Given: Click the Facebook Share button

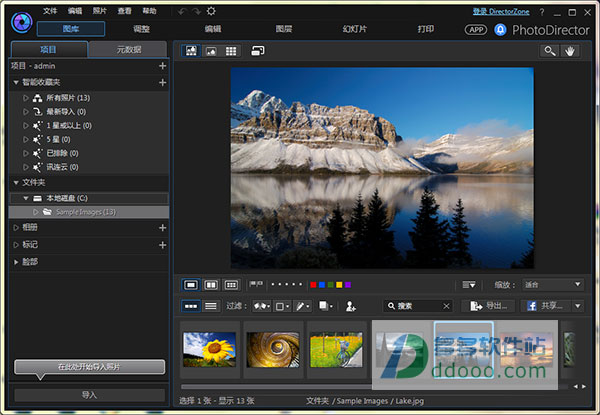Looking at the screenshot, I should pyautogui.click(x=545, y=306).
